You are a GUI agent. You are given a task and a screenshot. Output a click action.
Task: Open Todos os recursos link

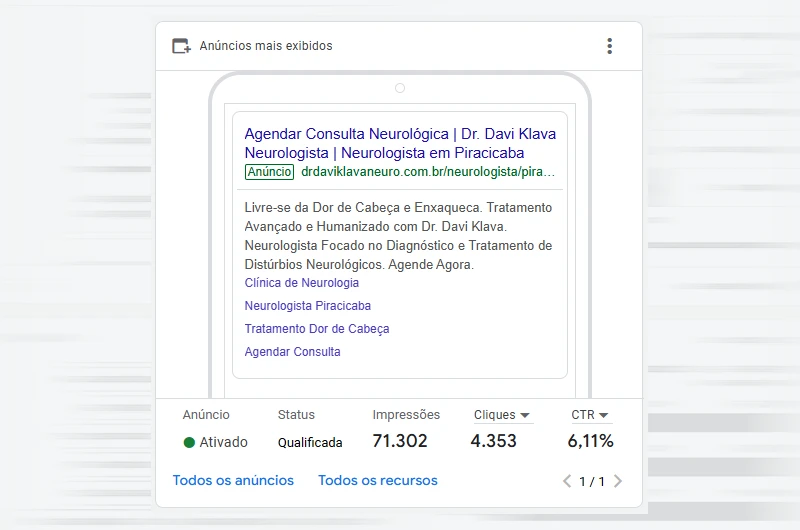(378, 481)
